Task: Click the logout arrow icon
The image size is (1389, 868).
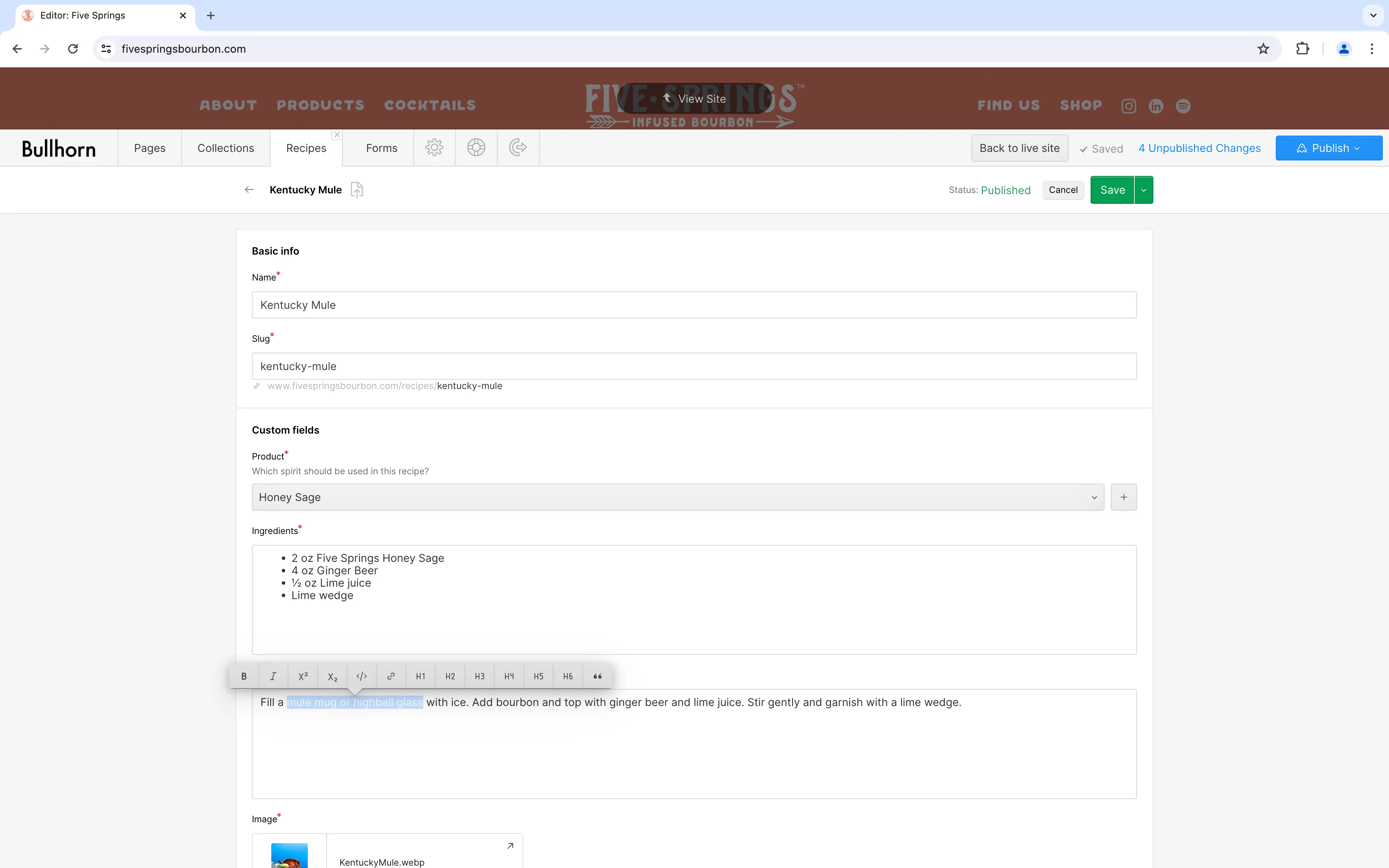Action: point(518,148)
